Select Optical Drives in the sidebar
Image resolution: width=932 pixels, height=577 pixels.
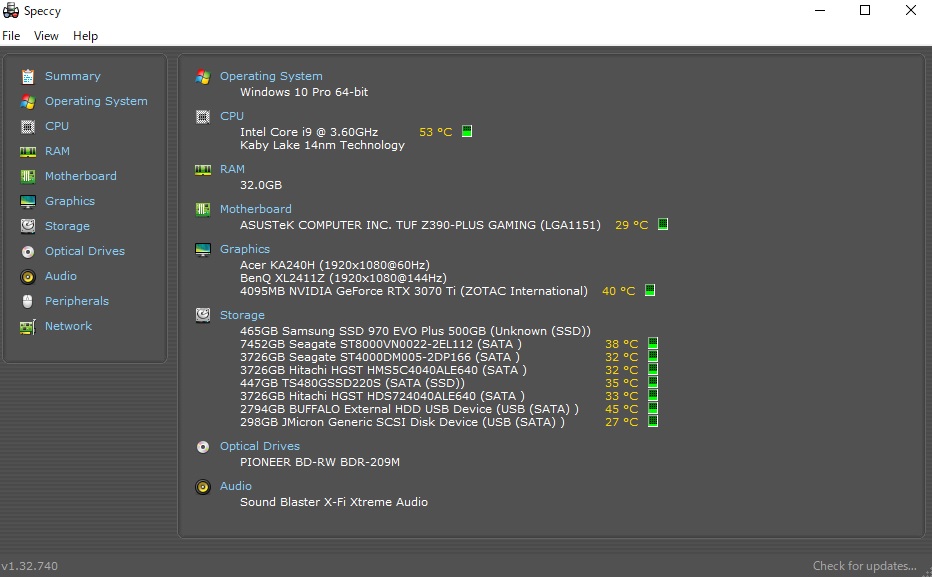click(85, 251)
